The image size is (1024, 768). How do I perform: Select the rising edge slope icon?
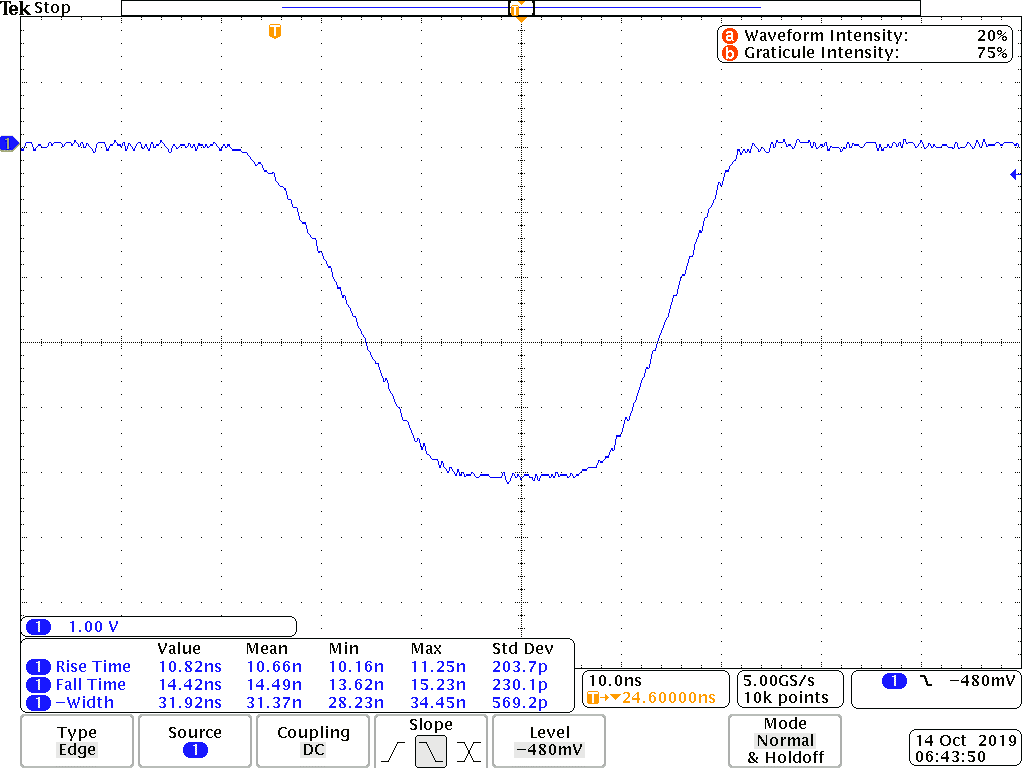[x=393, y=751]
